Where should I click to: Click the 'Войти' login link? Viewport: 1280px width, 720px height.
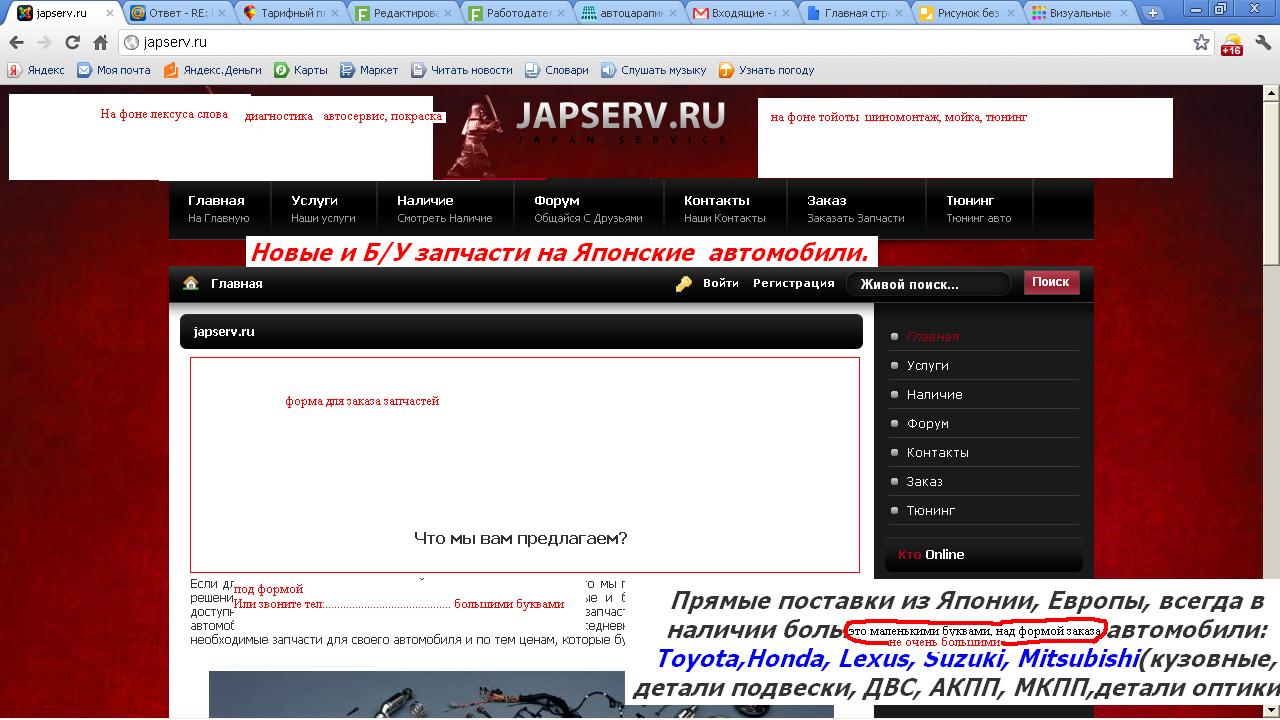[x=721, y=283]
